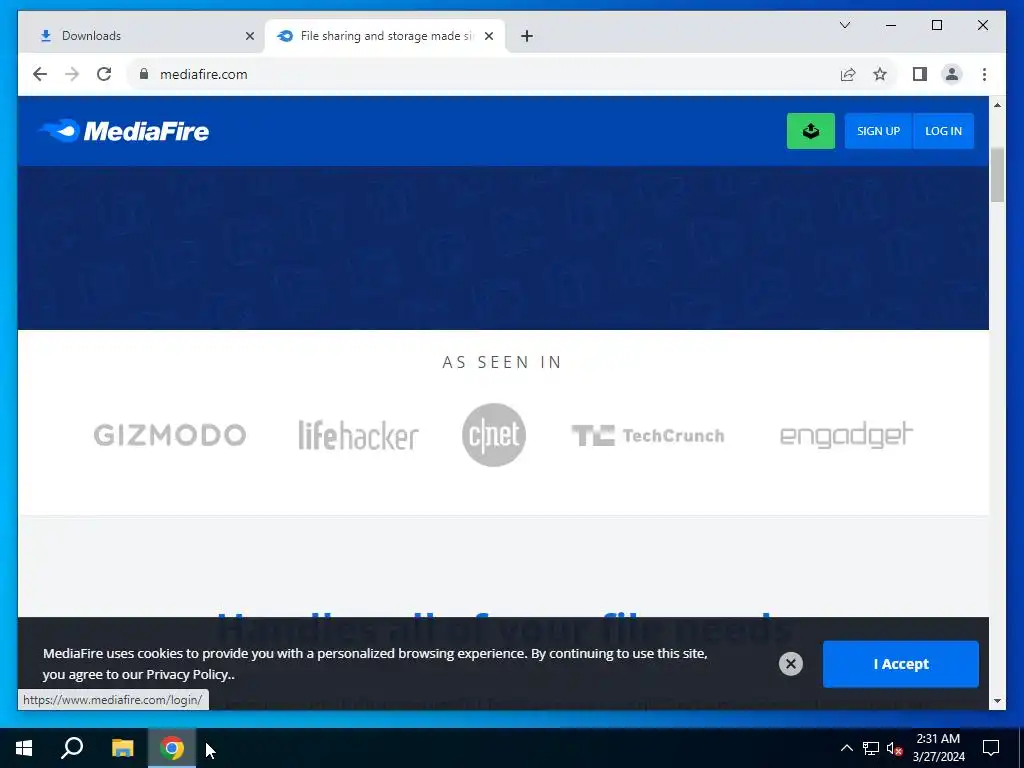Open the notification center
This screenshot has height=768, width=1024.
click(x=991, y=748)
